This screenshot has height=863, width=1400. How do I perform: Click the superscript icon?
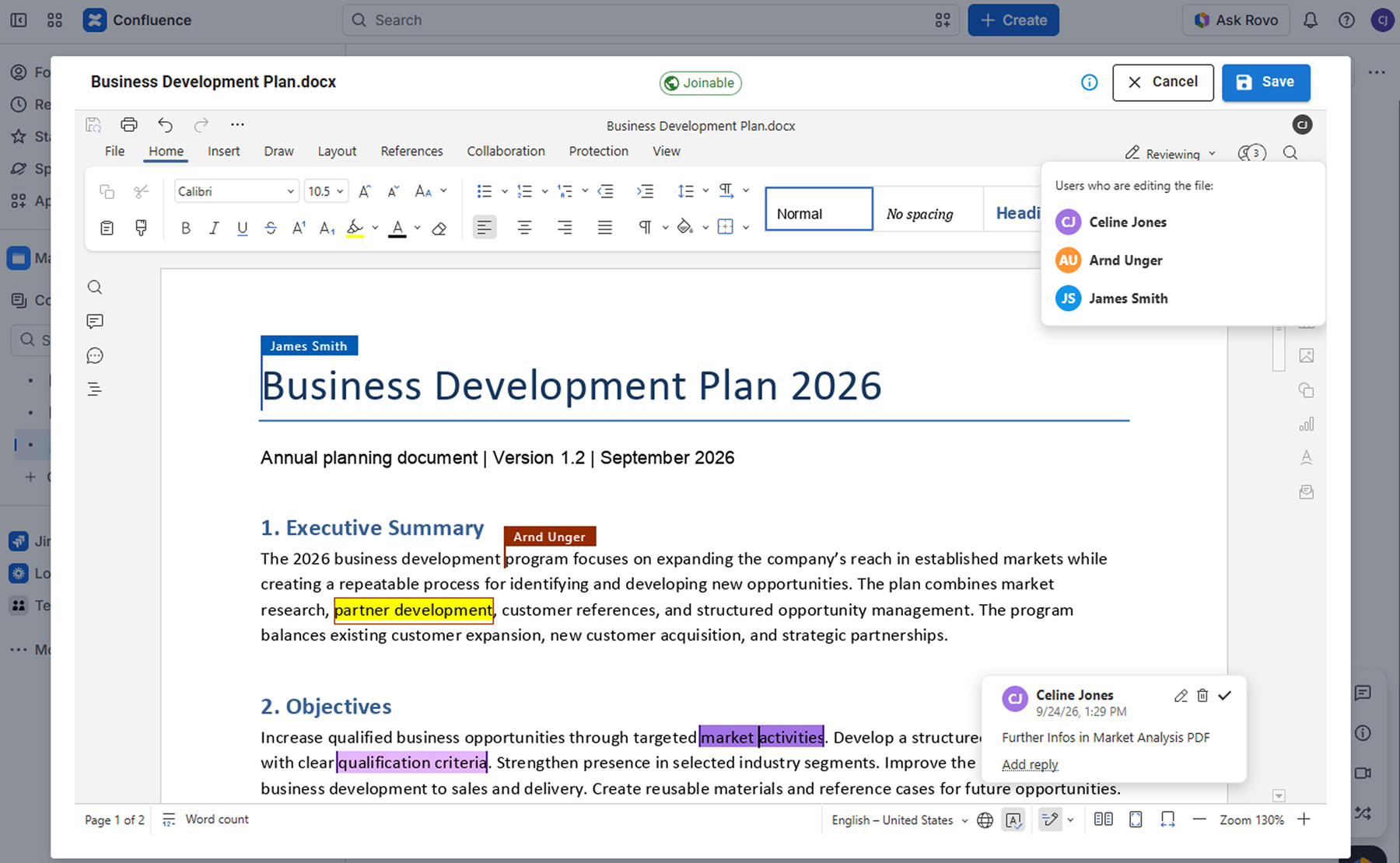tap(299, 228)
